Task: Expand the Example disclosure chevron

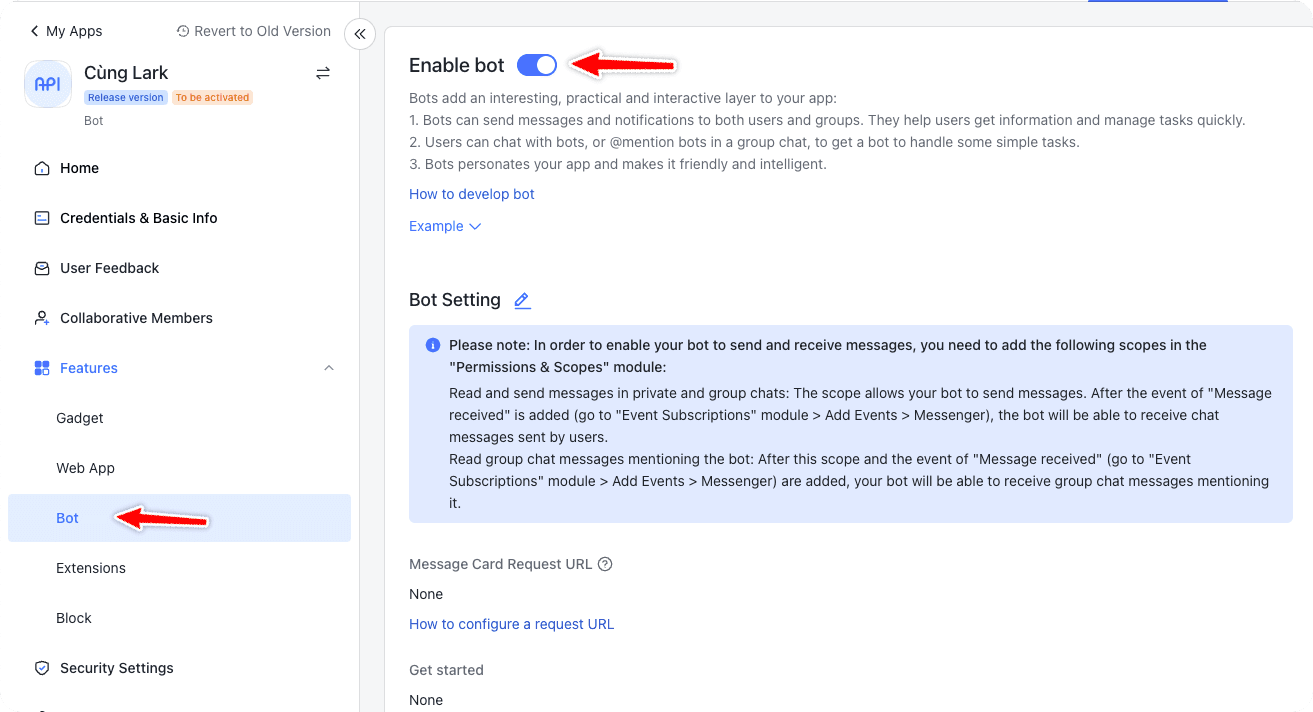Action: (x=475, y=226)
